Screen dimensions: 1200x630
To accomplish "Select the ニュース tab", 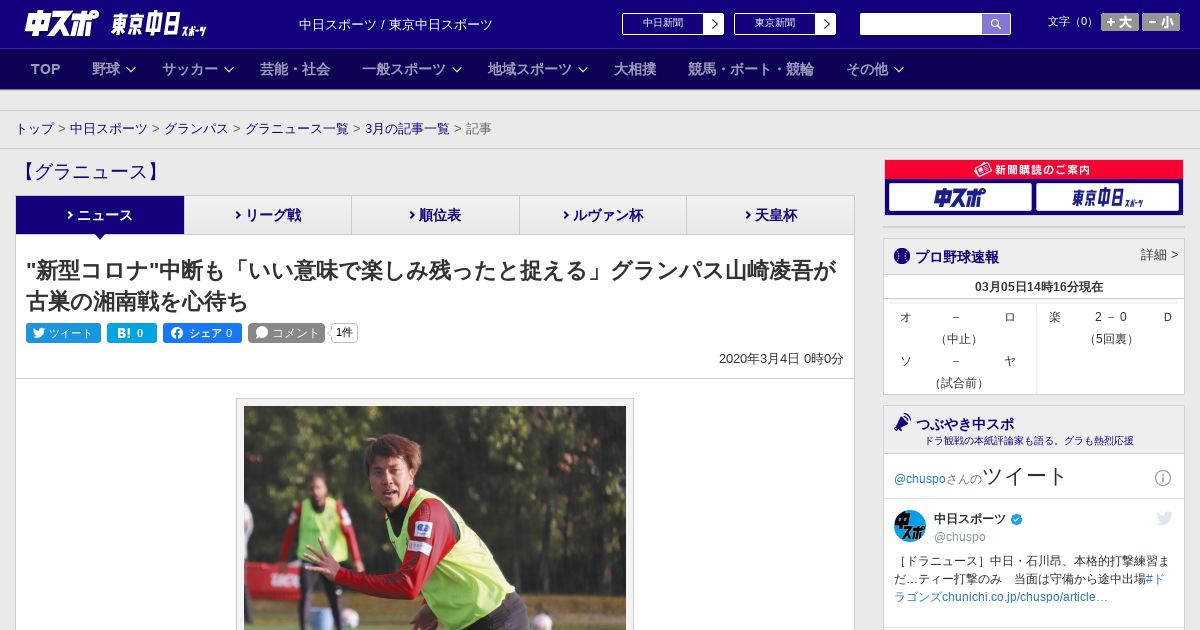I will tap(100, 215).
